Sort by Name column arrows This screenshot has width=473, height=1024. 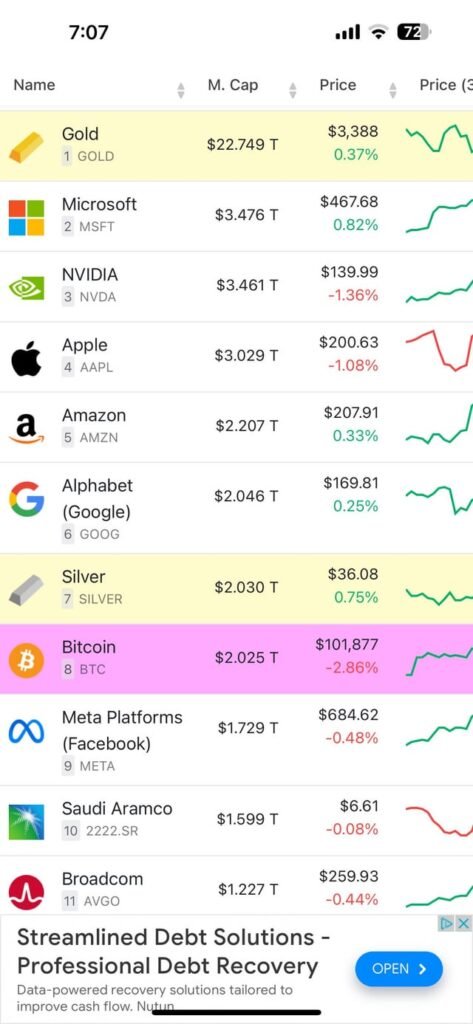pyautogui.click(x=181, y=91)
